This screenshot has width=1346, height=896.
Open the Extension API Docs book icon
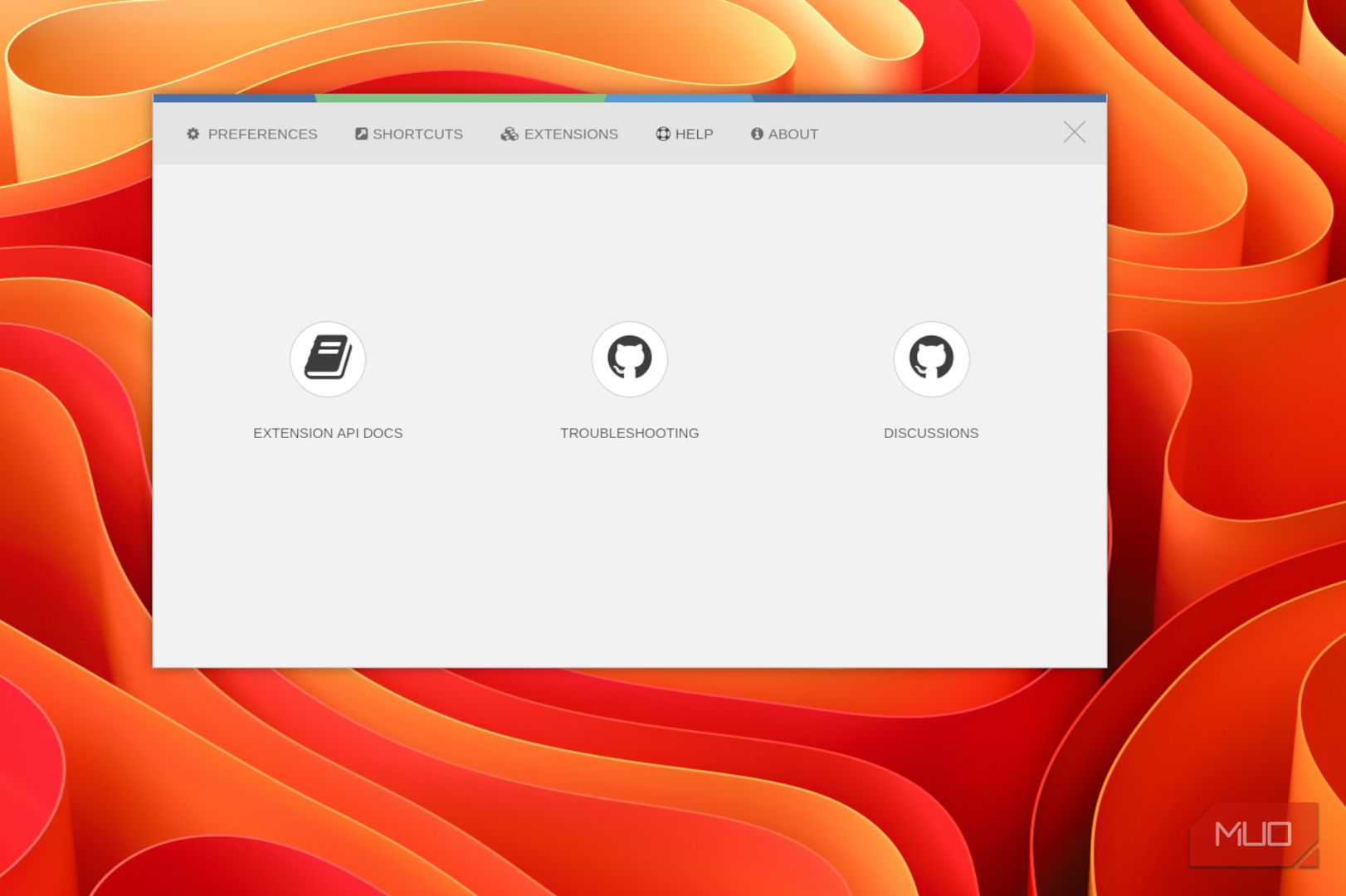(328, 359)
